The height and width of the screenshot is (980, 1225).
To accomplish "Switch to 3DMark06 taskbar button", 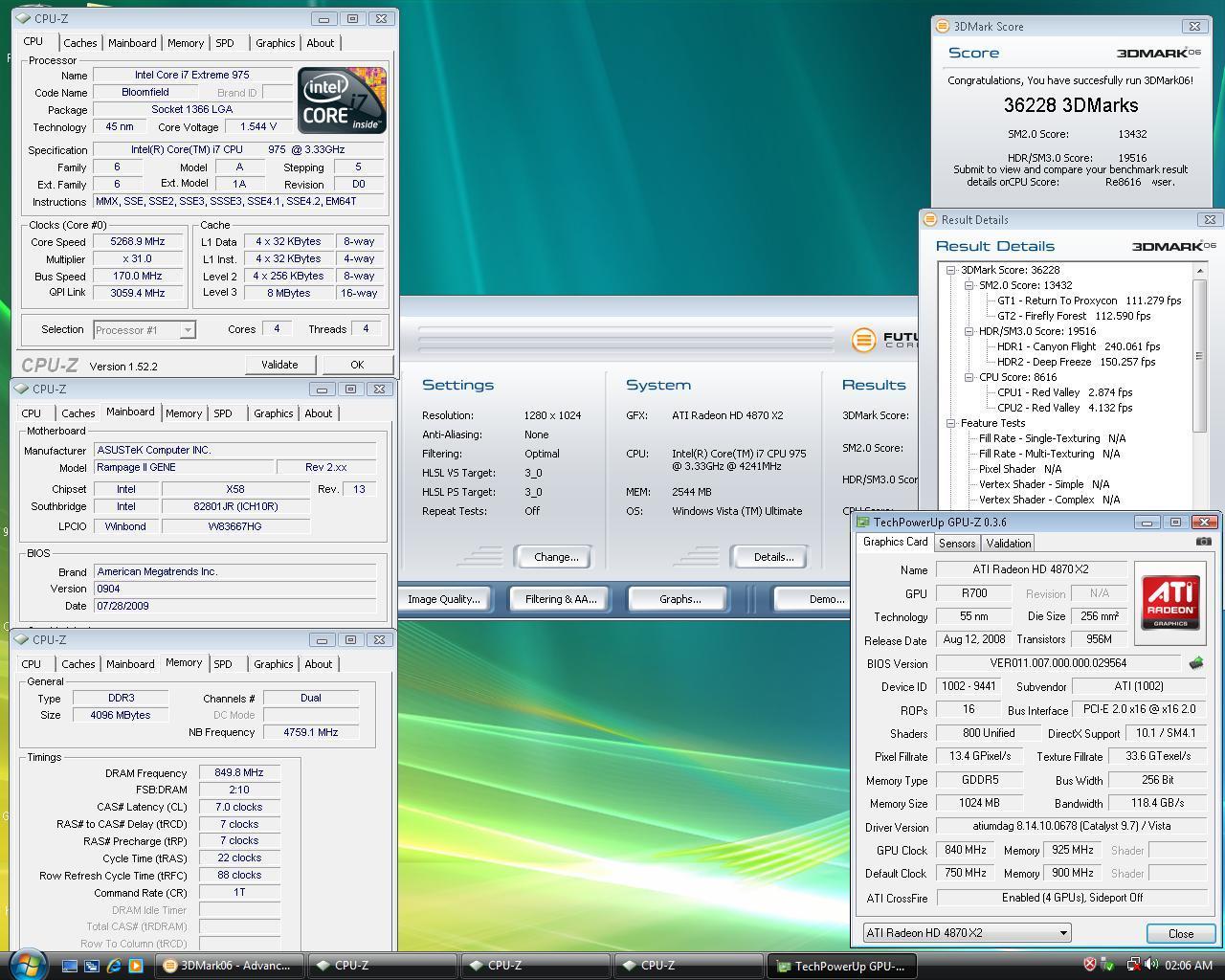I will 230,966.
